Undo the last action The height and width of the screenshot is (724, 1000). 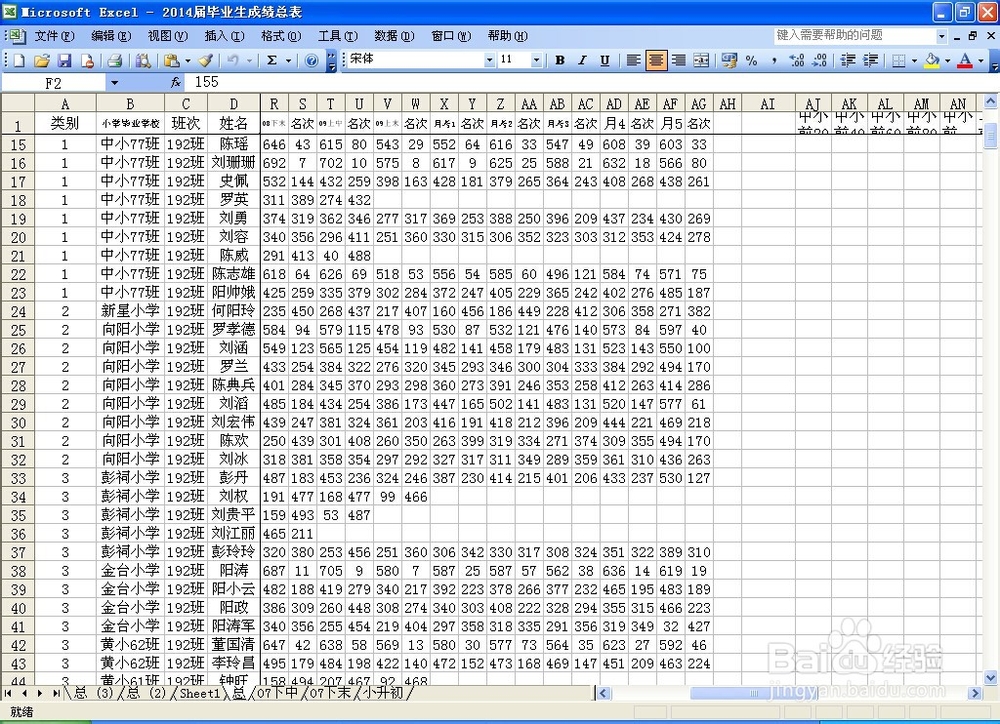point(233,60)
